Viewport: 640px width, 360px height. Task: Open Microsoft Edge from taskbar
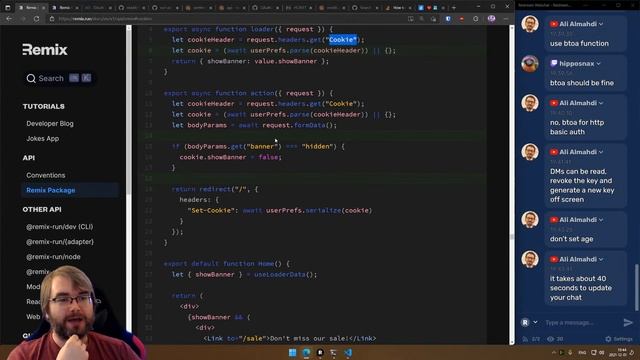(x=306, y=353)
